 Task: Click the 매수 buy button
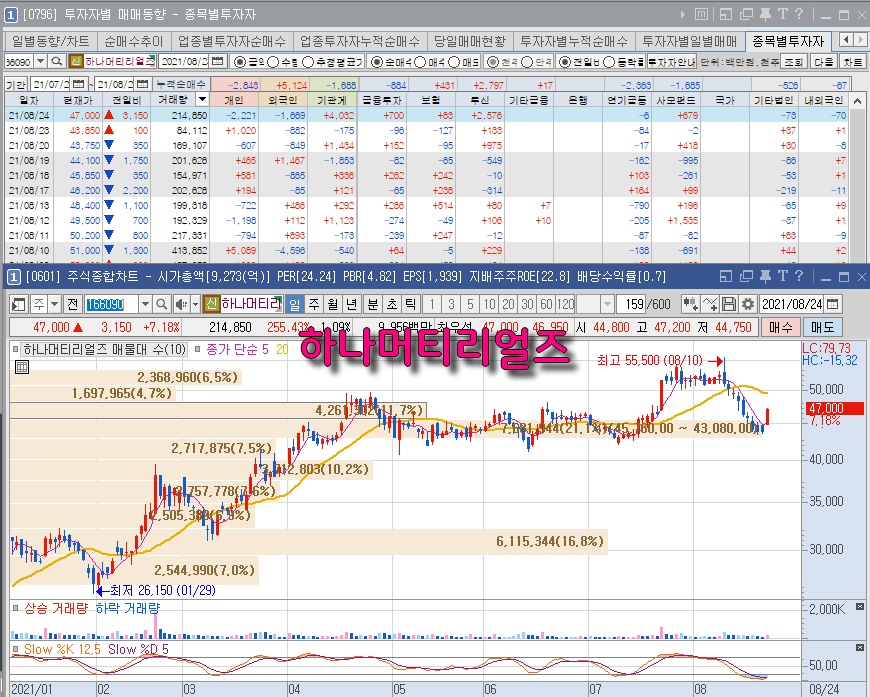point(780,327)
